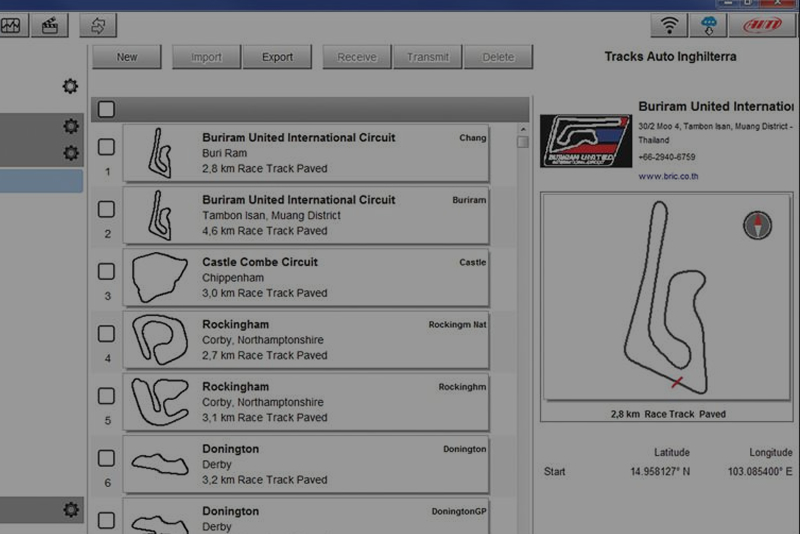Click the movie clapperboard icon
Viewport: 800px width, 534px height.
tap(49, 25)
